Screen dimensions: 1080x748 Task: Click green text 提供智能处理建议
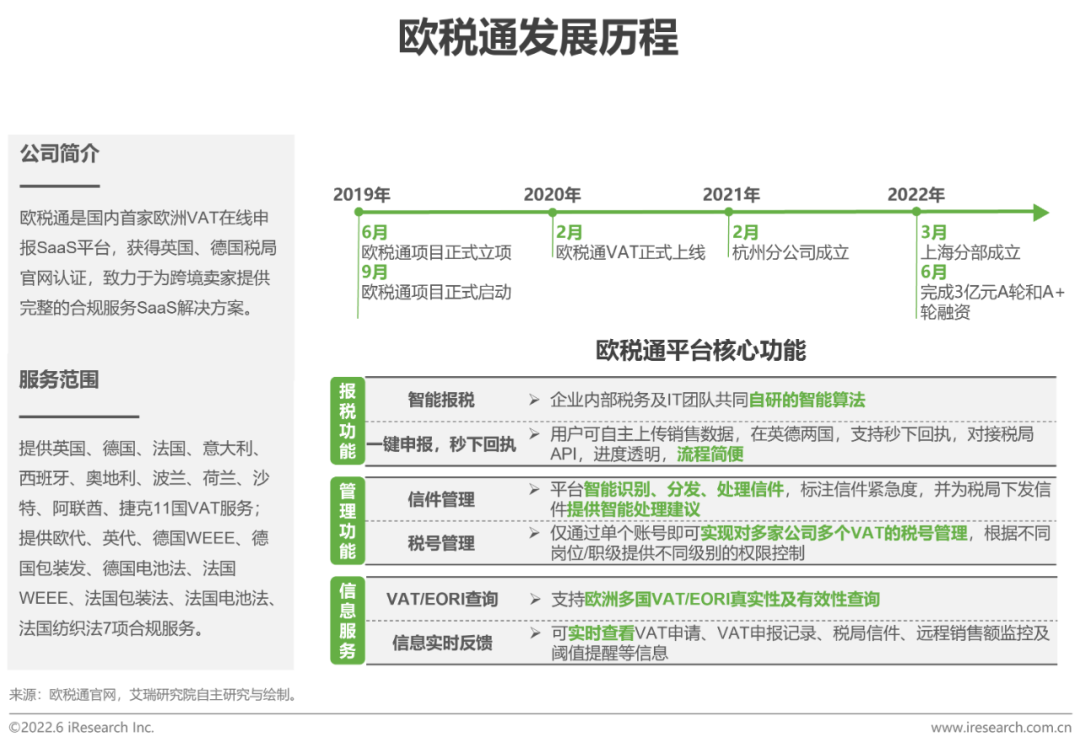point(633,510)
